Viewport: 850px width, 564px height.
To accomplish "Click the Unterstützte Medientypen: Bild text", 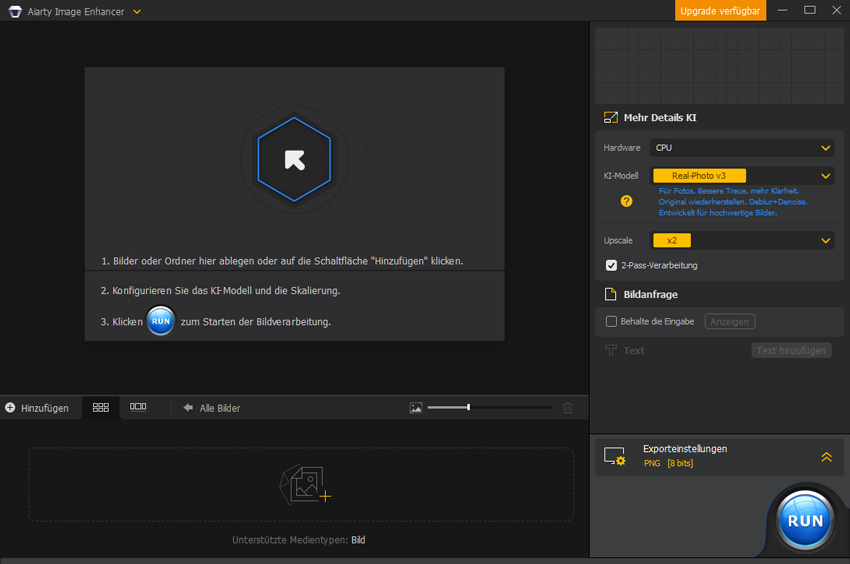I will coord(299,540).
